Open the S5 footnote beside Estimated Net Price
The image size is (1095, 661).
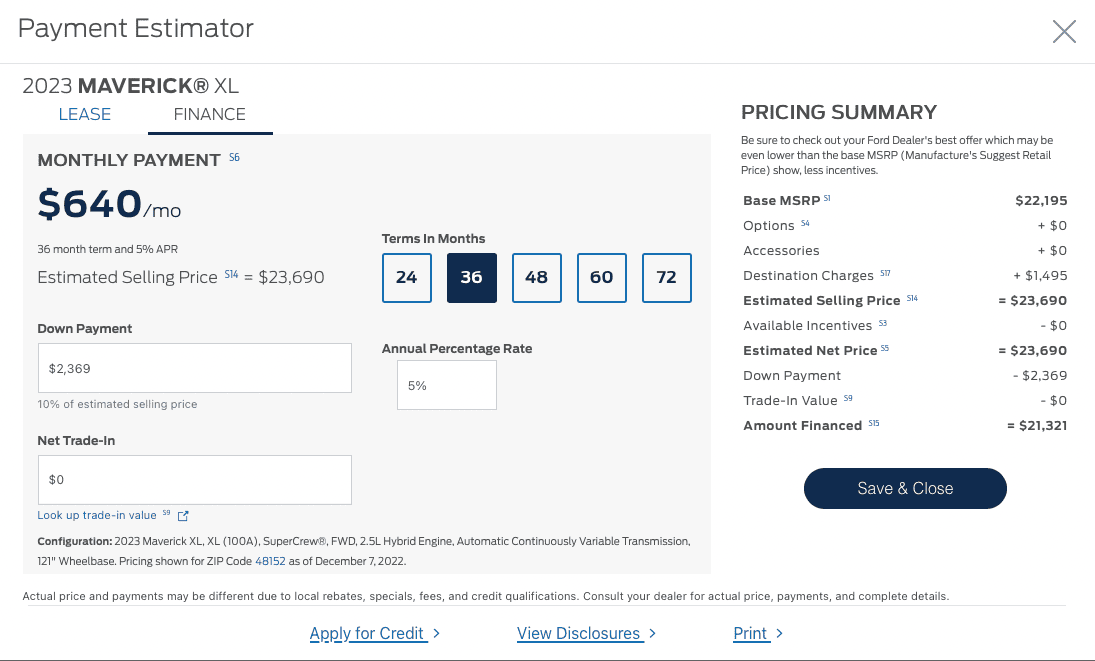tap(885, 348)
